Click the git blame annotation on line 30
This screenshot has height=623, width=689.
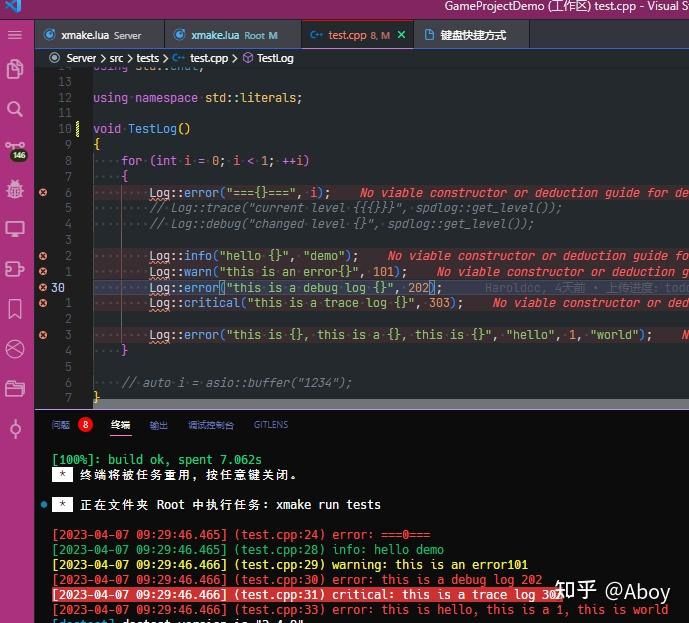click(x=587, y=288)
